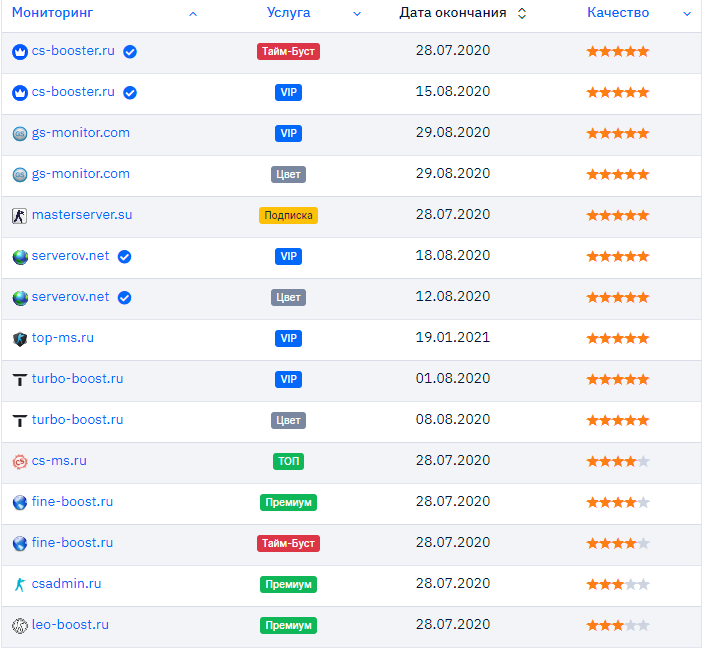Open the csadmin.ru link
702x648 pixels.
pyautogui.click(x=66, y=584)
